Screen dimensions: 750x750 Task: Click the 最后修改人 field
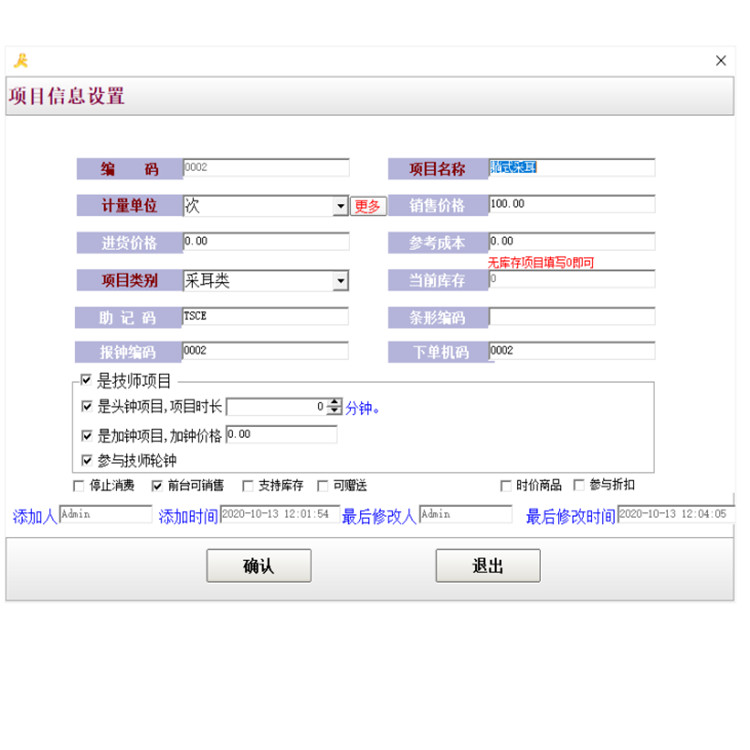[465, 514]
